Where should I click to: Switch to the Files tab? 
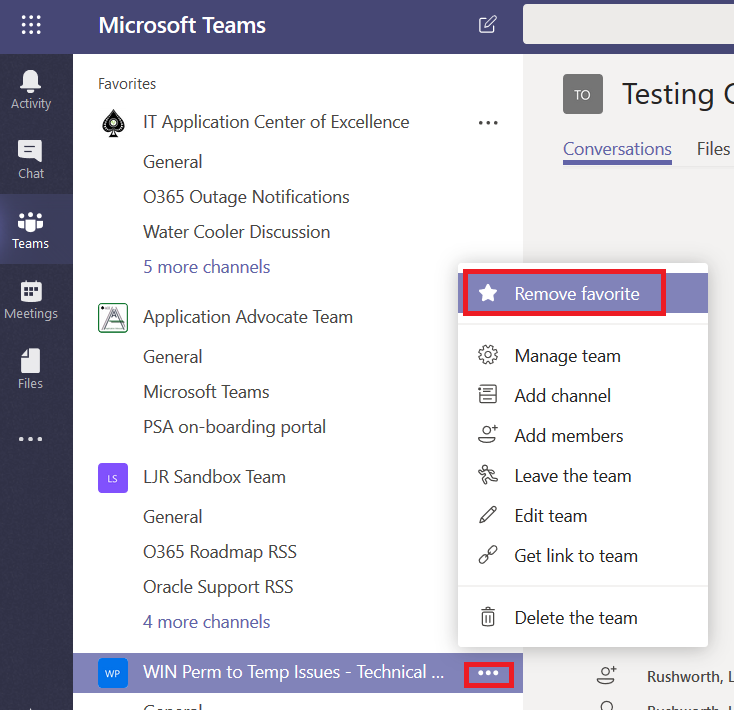click(713, 149)
